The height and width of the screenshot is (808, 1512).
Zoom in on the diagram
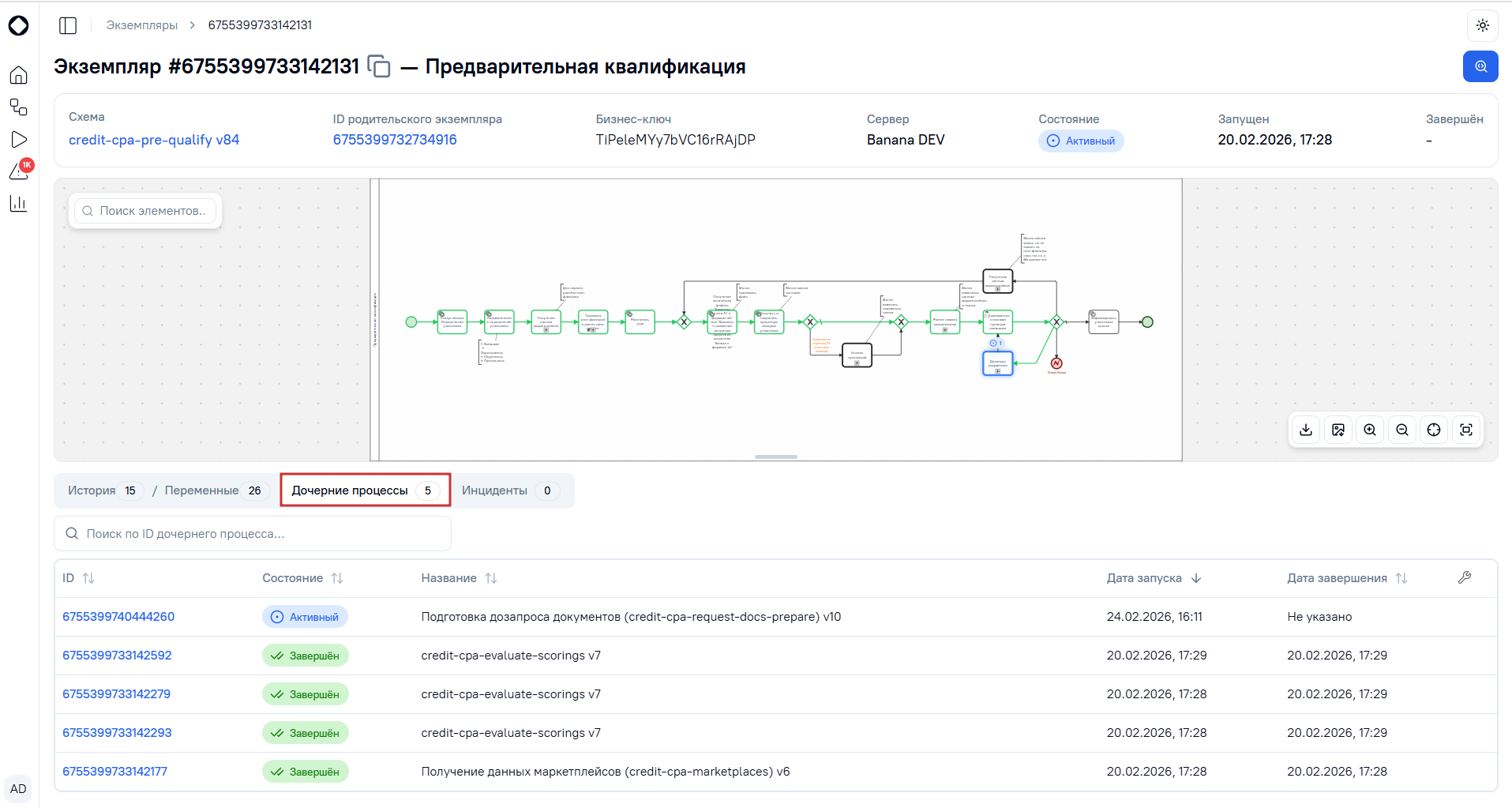tap(1370, 430)
